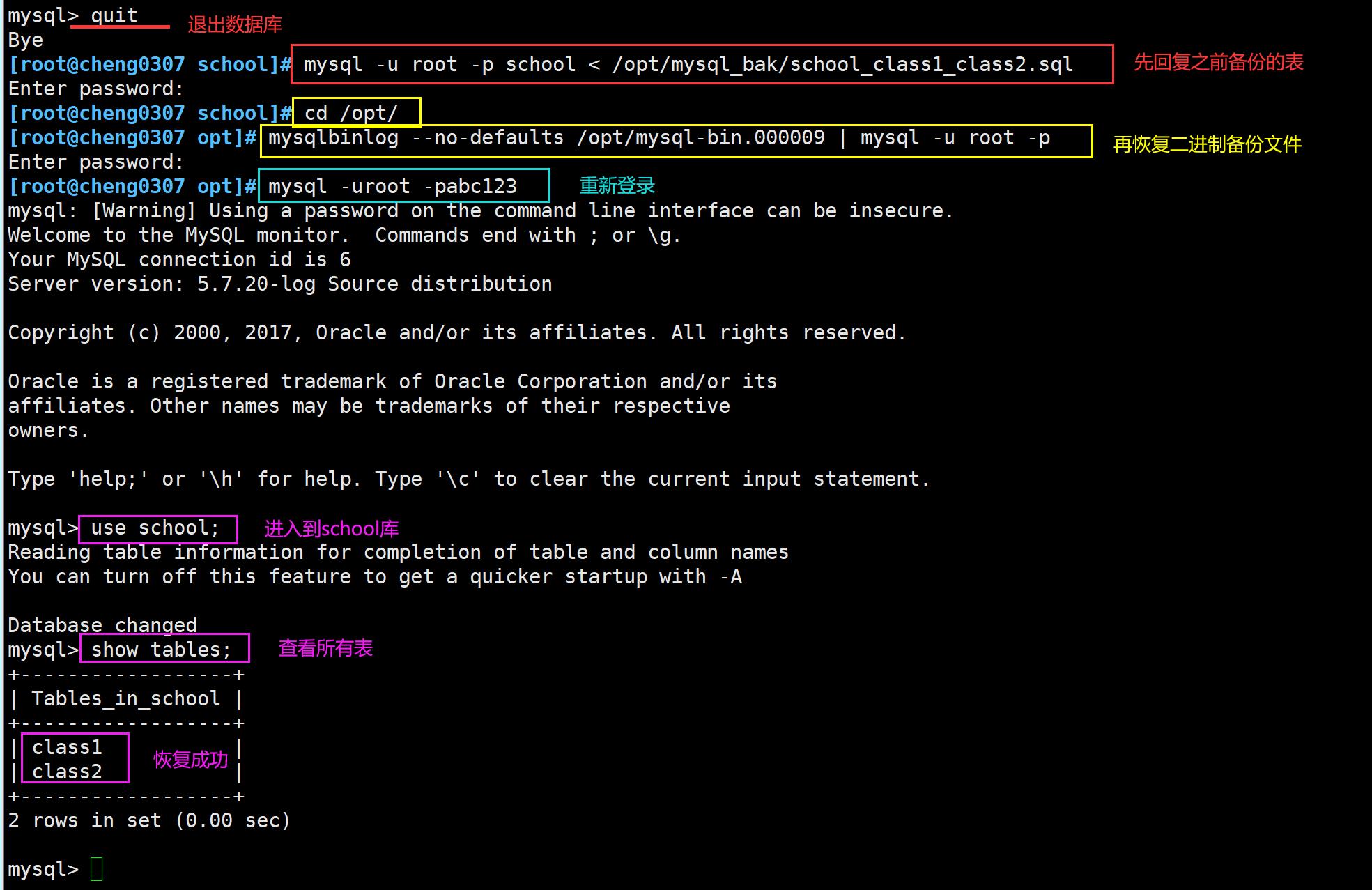Click the "use school;" command
Viewport: 1372px width, 890px height.
tap(155, 528)
